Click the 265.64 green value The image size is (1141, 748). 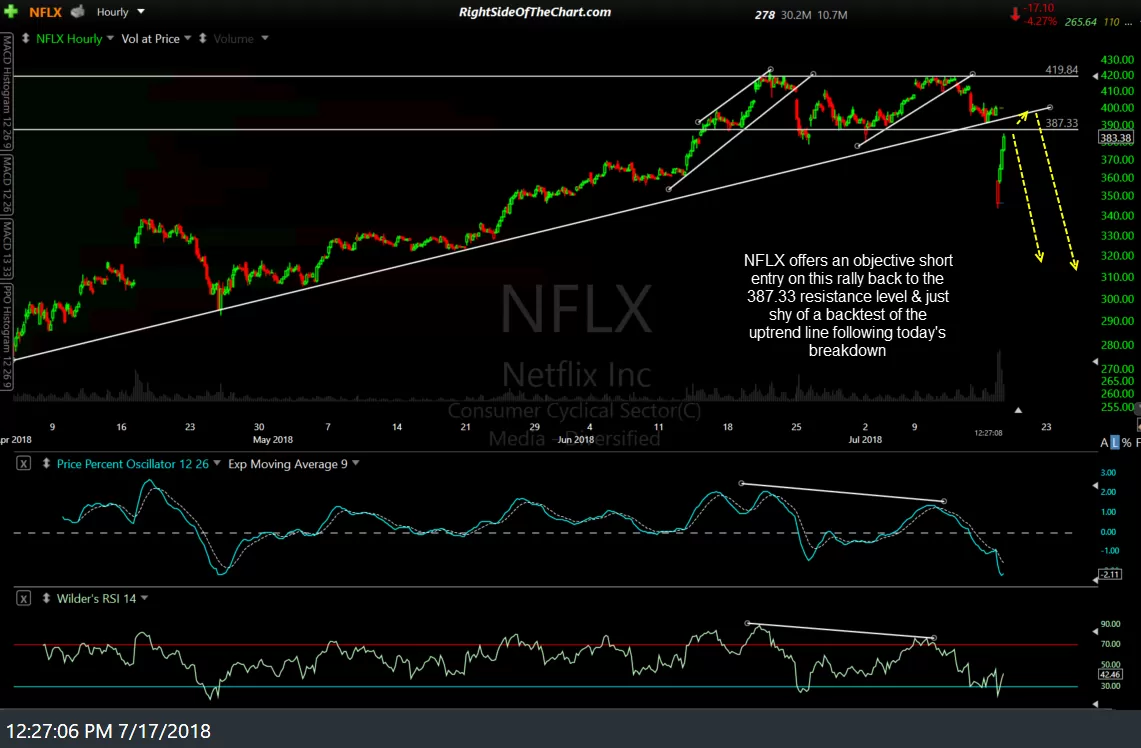coord(1081,22)
